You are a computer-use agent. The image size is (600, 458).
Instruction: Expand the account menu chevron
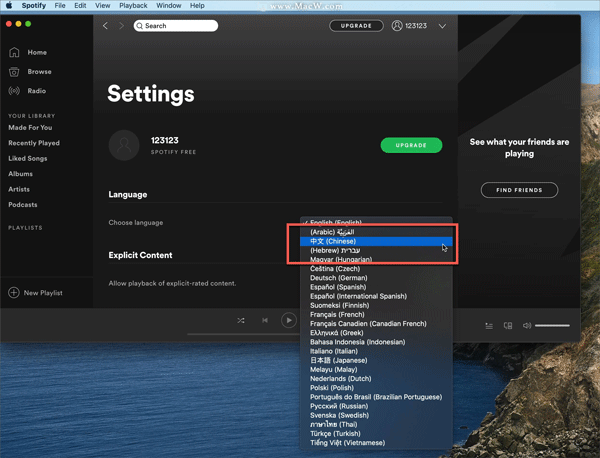pyautogui.click(x=443, y=26)
